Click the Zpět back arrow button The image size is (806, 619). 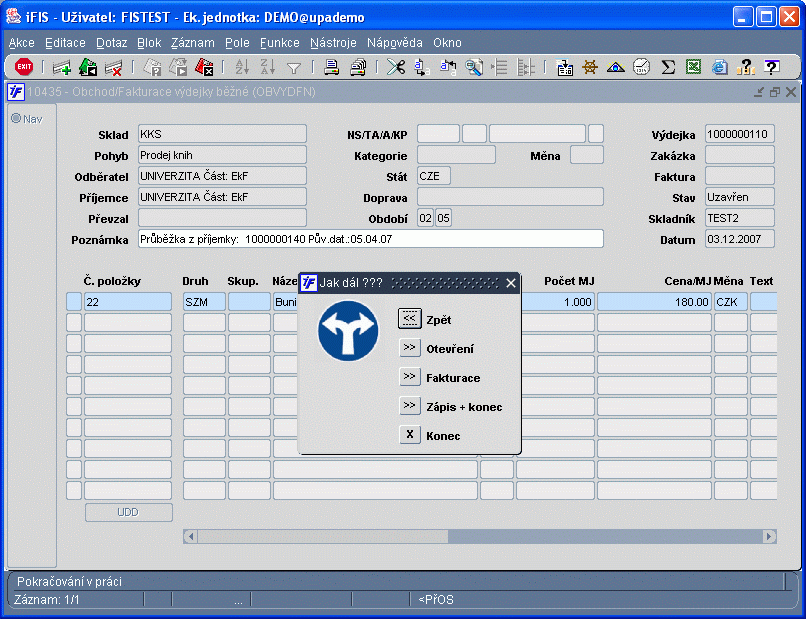(409, 319)
